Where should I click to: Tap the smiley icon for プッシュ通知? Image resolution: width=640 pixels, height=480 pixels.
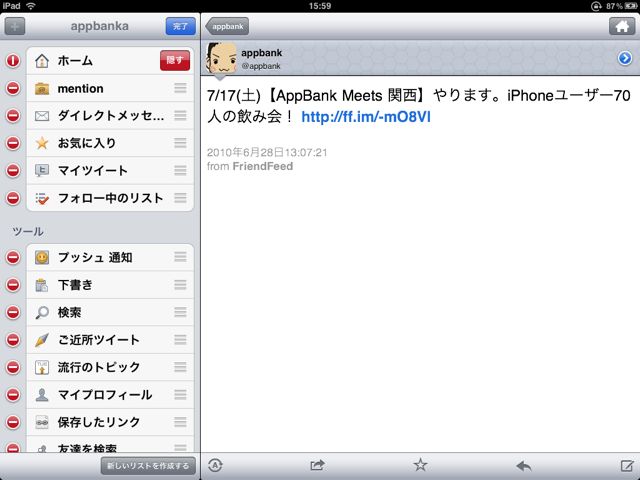(42, 258)
